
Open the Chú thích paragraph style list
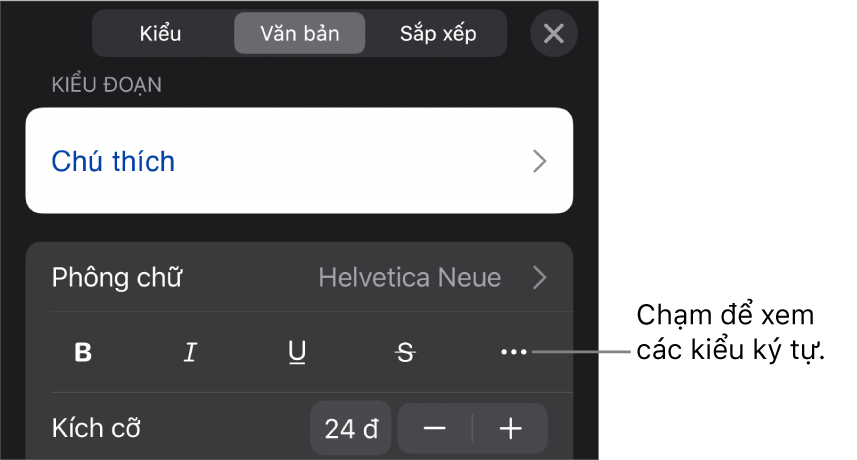[x=299, y=161]
